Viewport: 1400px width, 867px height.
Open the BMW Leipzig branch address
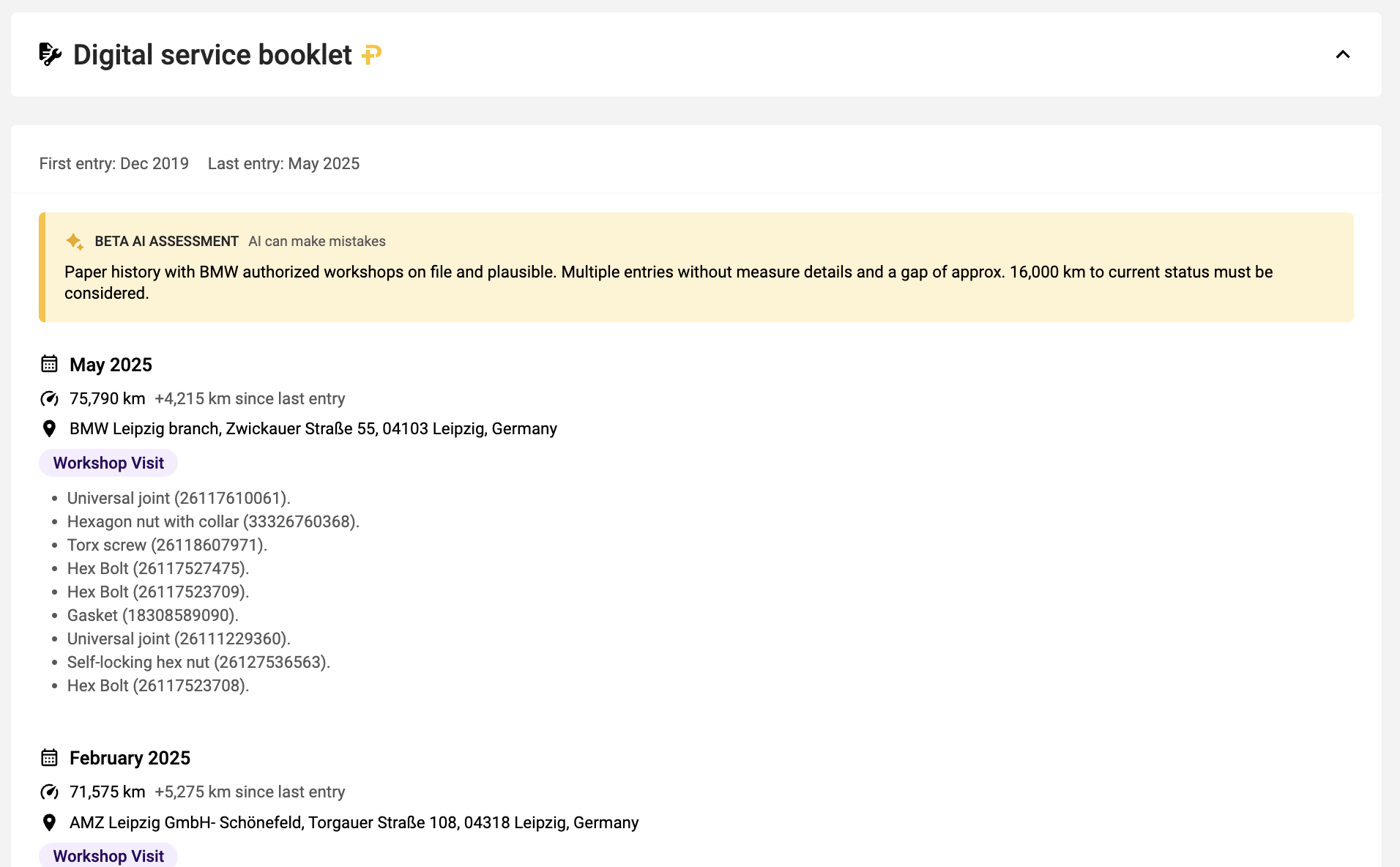pos(313,428)
